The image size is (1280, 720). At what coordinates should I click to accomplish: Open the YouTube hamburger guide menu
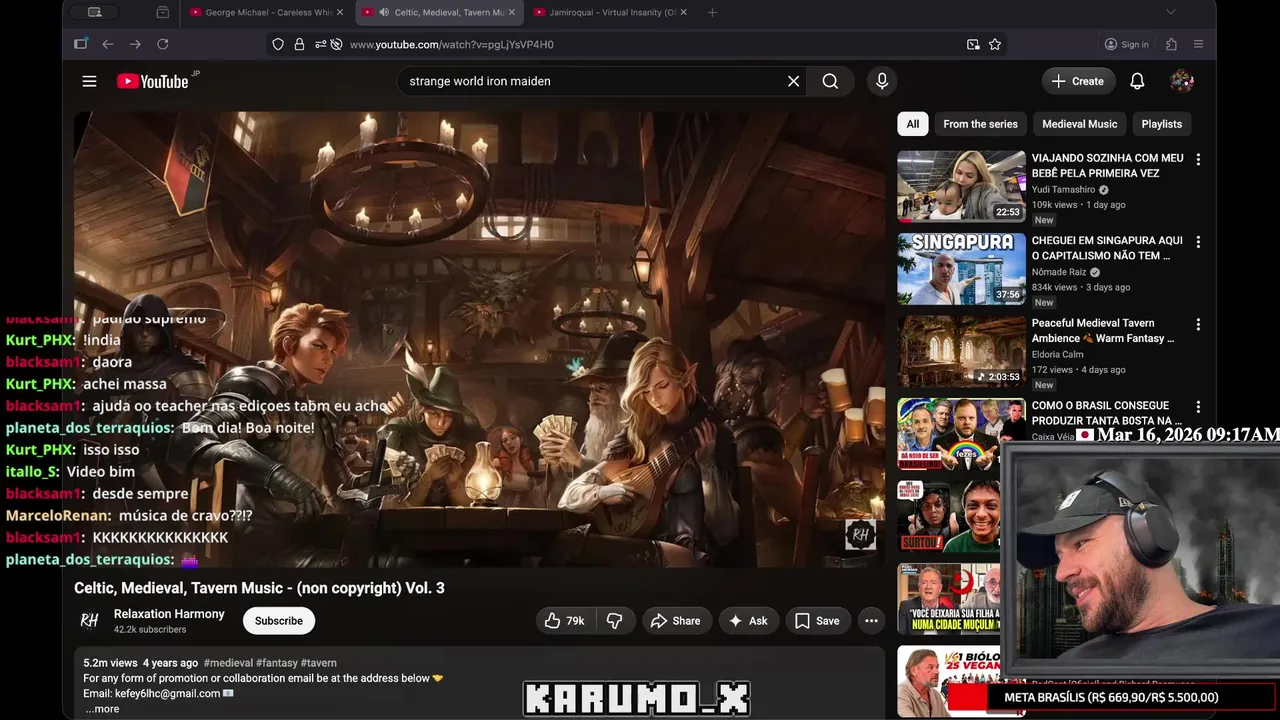coord(89,81)
